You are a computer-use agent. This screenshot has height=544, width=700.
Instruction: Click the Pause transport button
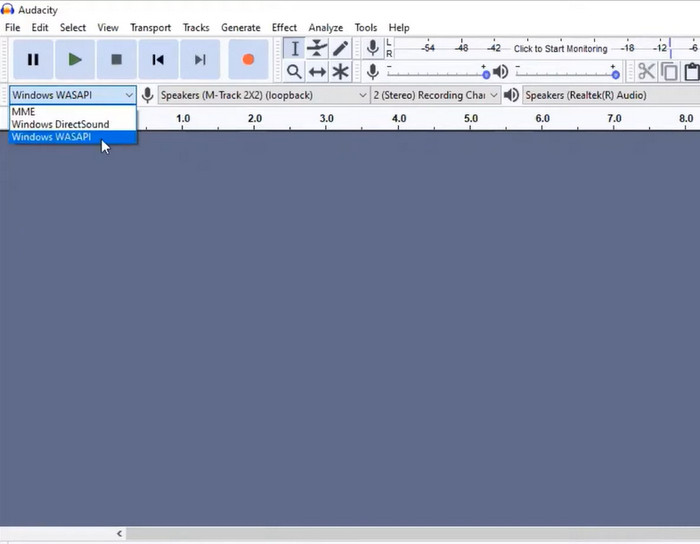tap(33, 59)
